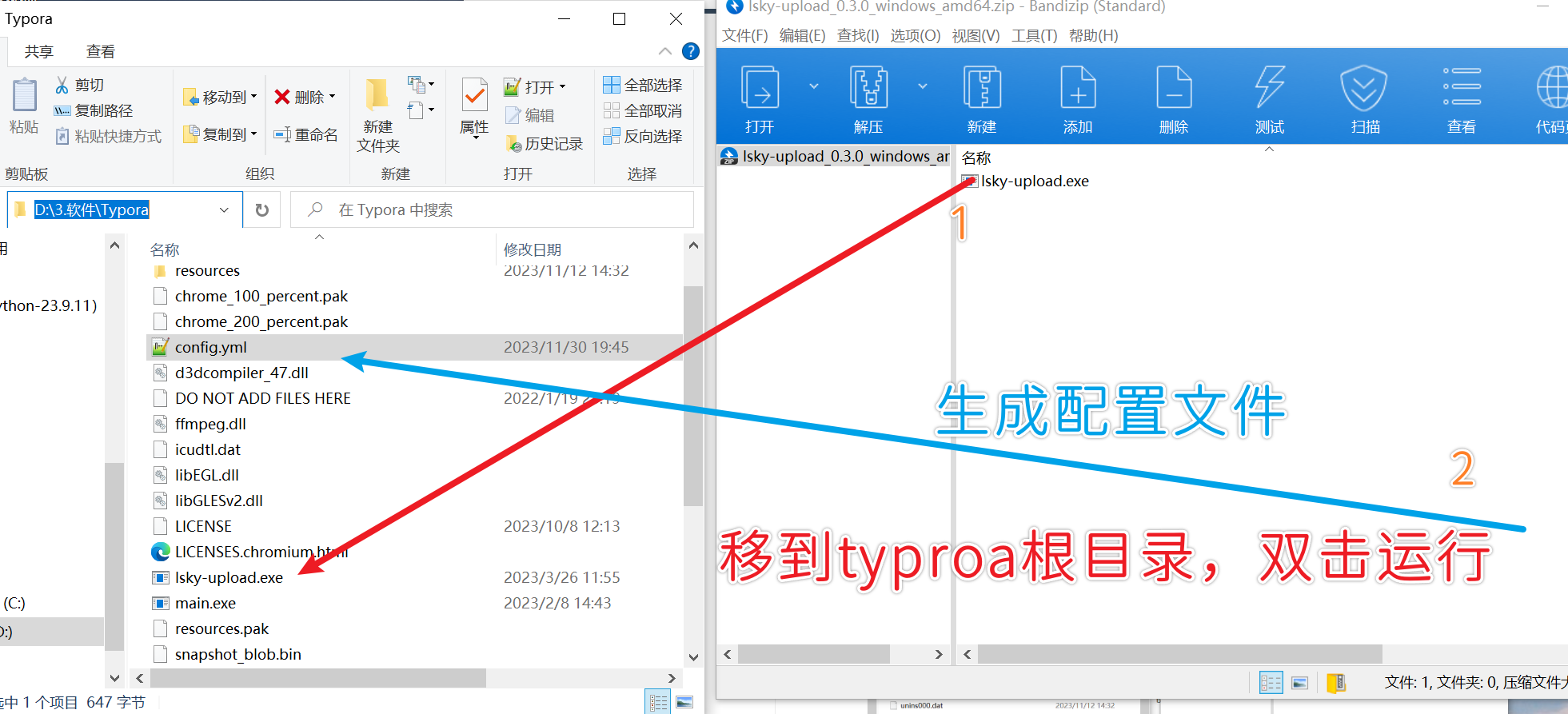The width and height of the screenshot is (1568, 714).
Task: Switch to the 查看 ribbon tab
Action: [x=101, y=52]
